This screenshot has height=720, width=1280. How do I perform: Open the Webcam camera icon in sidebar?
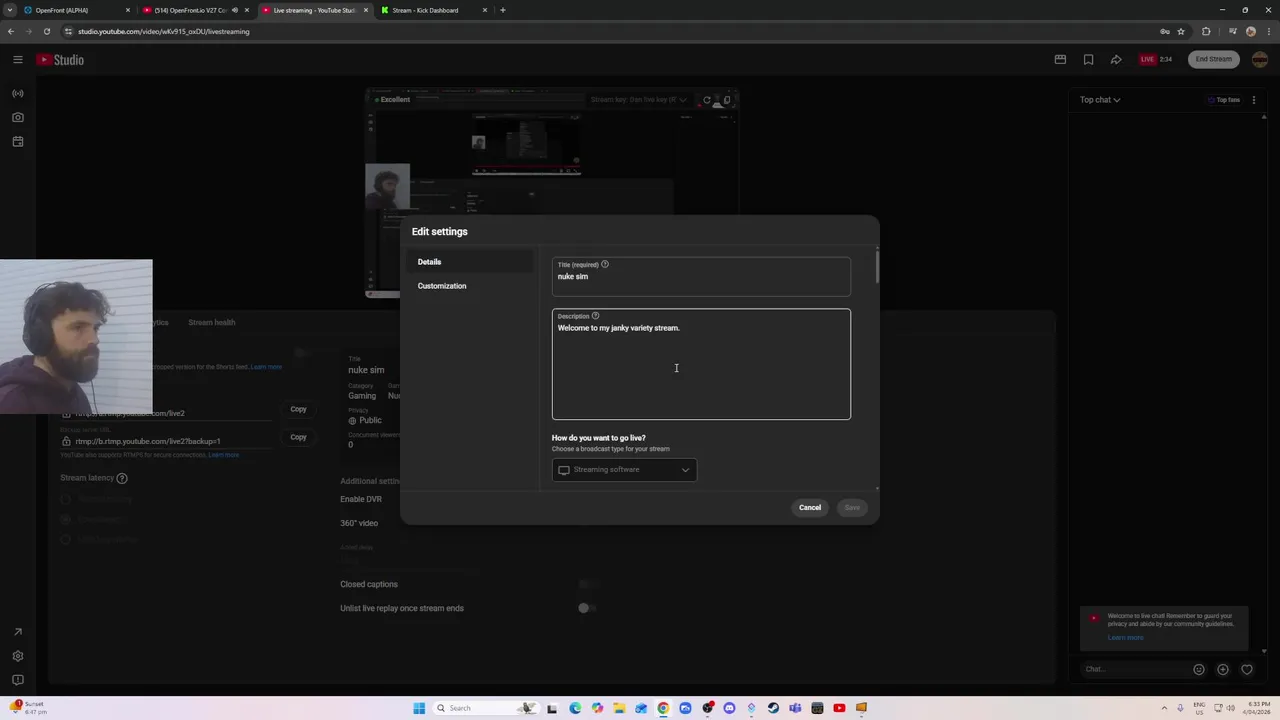[x=18, y=117]
